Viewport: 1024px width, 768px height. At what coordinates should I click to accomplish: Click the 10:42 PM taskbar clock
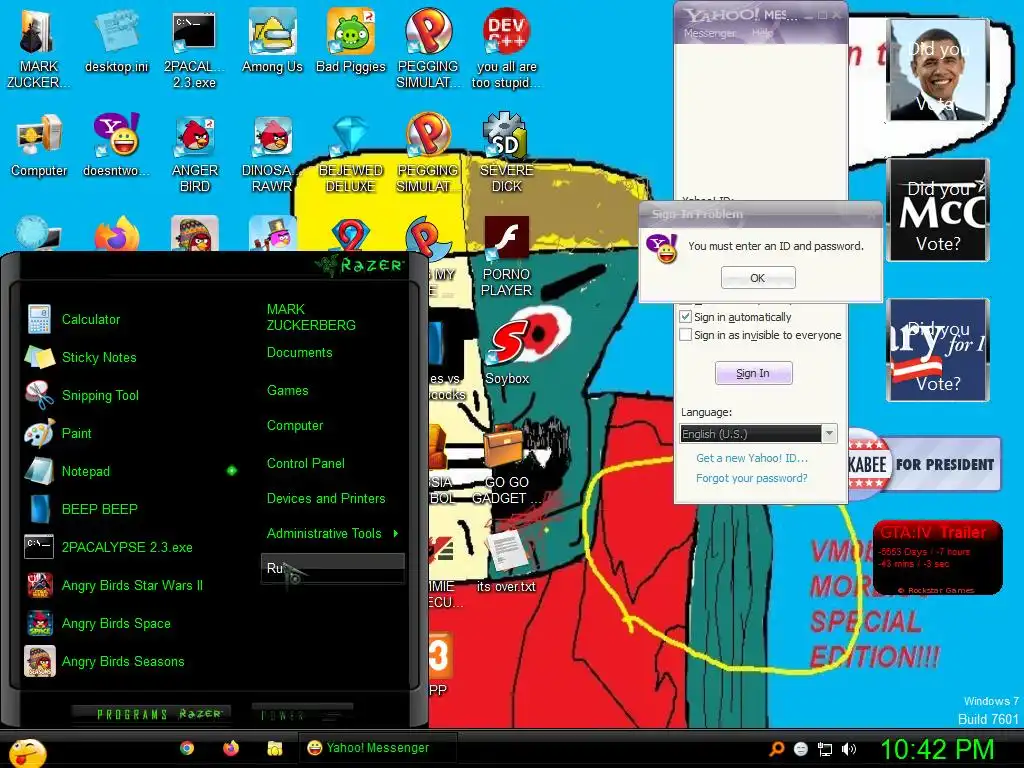coord(937,749)
